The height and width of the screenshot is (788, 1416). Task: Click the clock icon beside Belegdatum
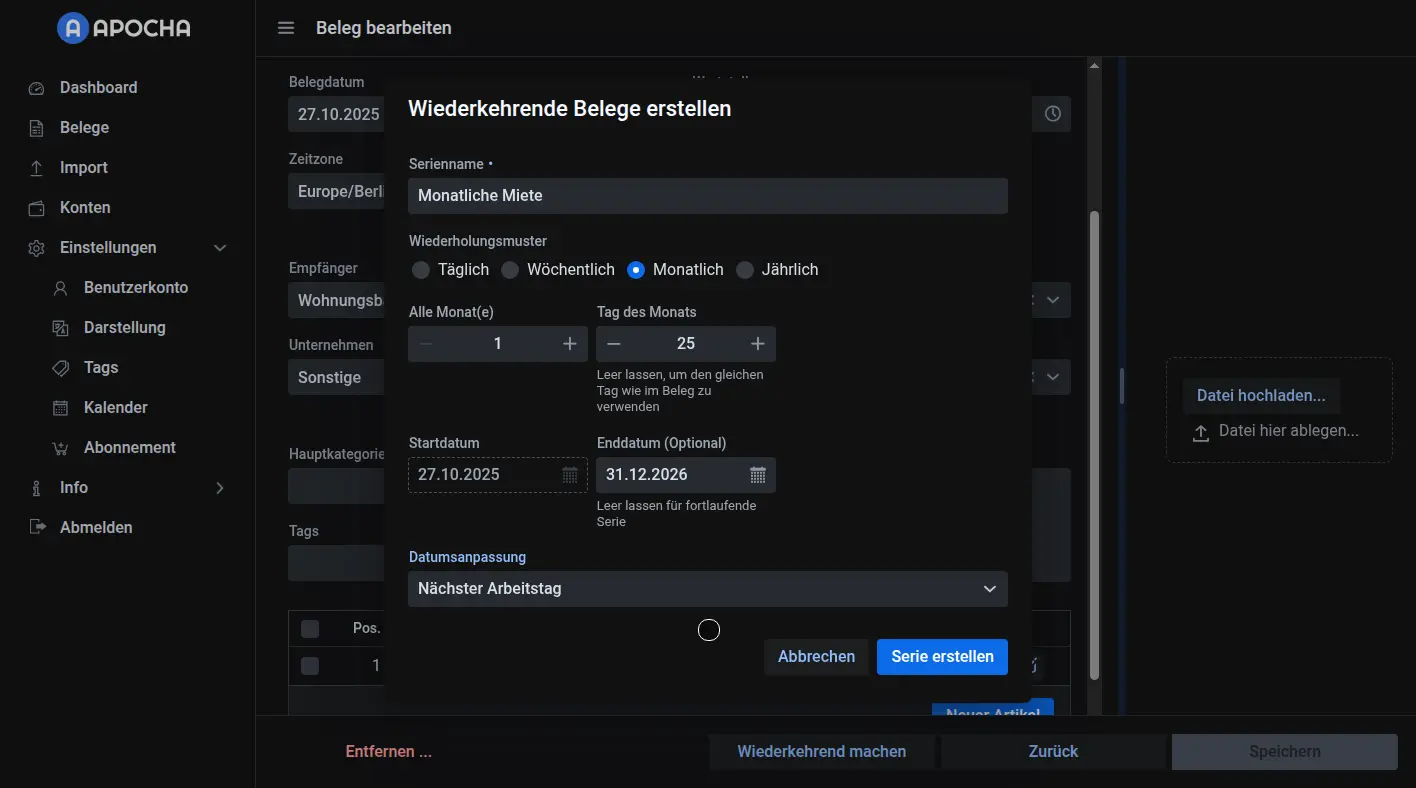click(1052, 114)
